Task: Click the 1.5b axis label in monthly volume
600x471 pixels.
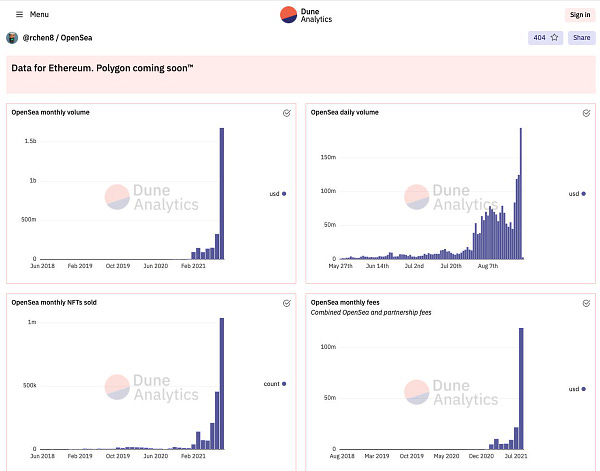Action: click(30, 141)
